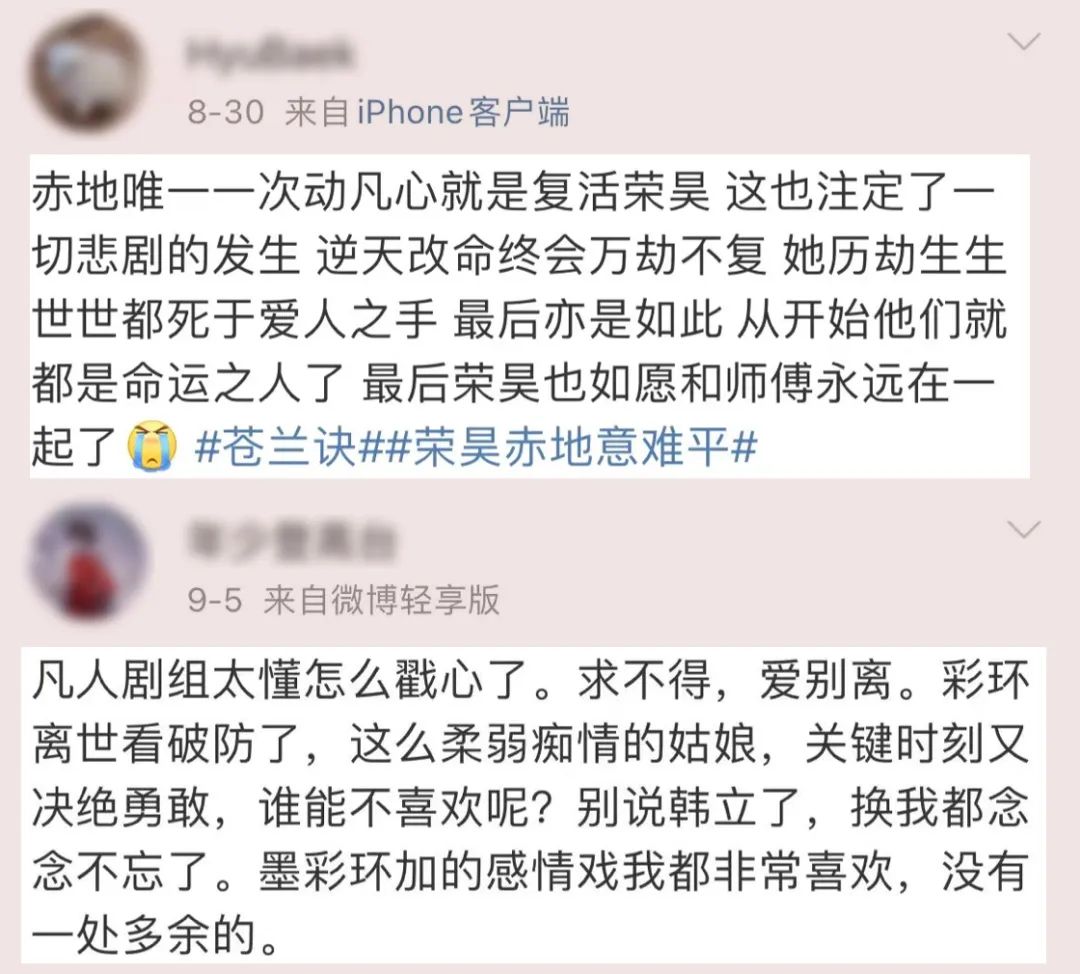Open the avatar with the red outfit
Viewport: 1080px width, 974px height.
[87, 562]
